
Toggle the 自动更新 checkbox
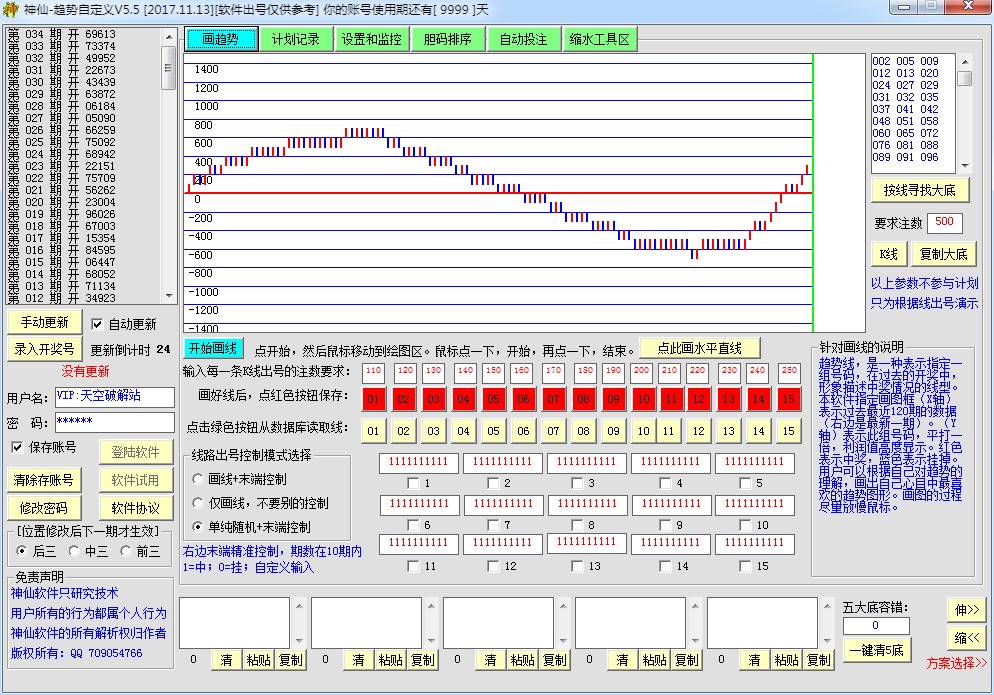(97, 324)
